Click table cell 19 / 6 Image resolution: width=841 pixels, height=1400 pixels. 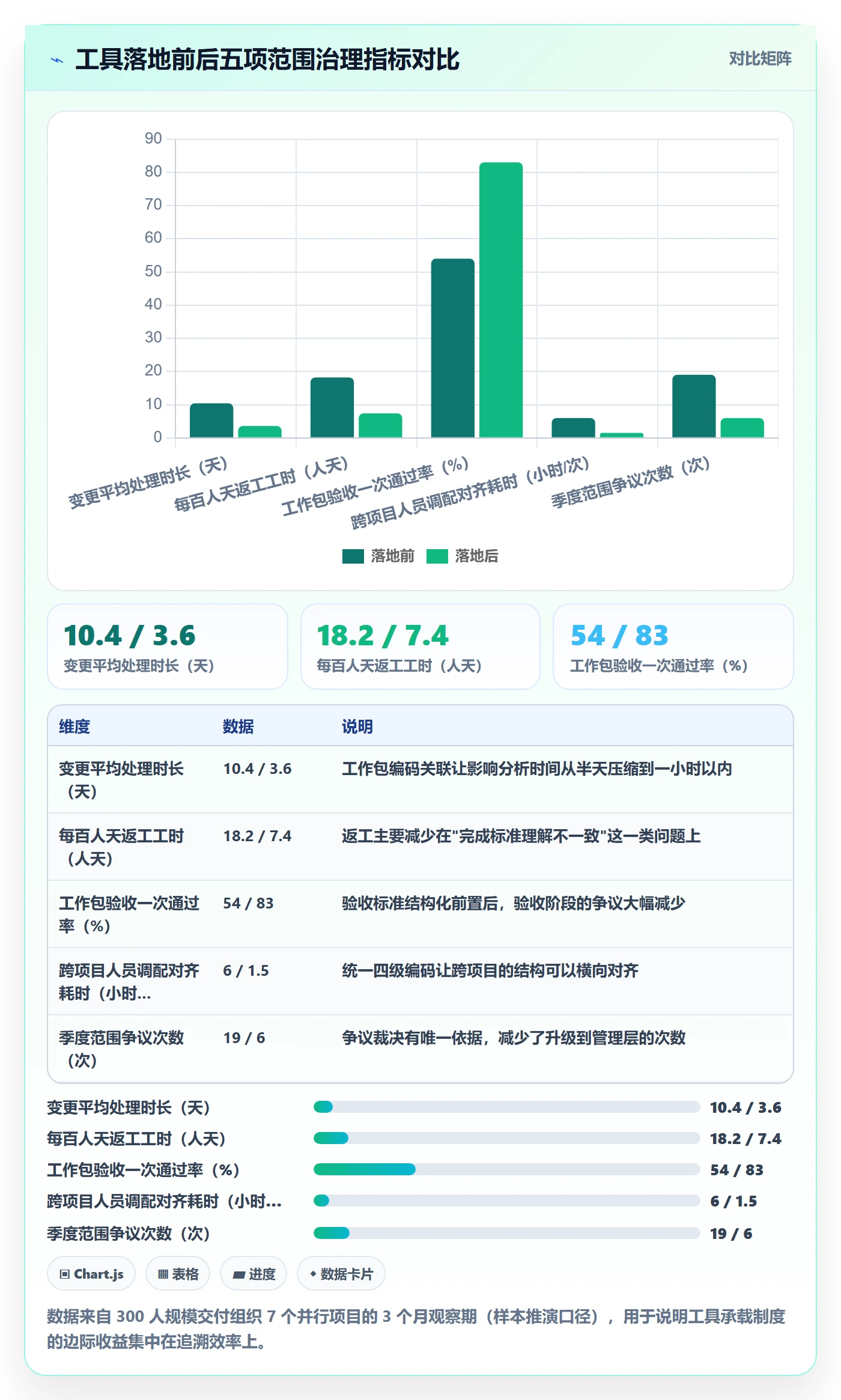244,1038
